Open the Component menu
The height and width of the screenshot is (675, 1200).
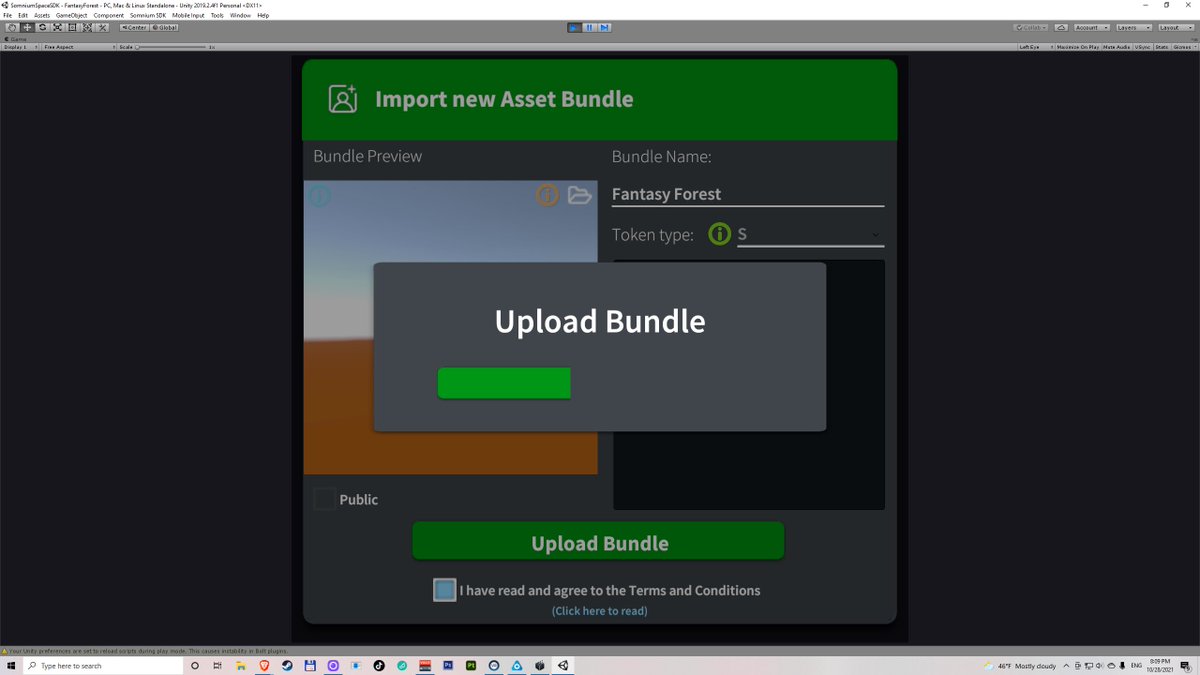point(109,15)
